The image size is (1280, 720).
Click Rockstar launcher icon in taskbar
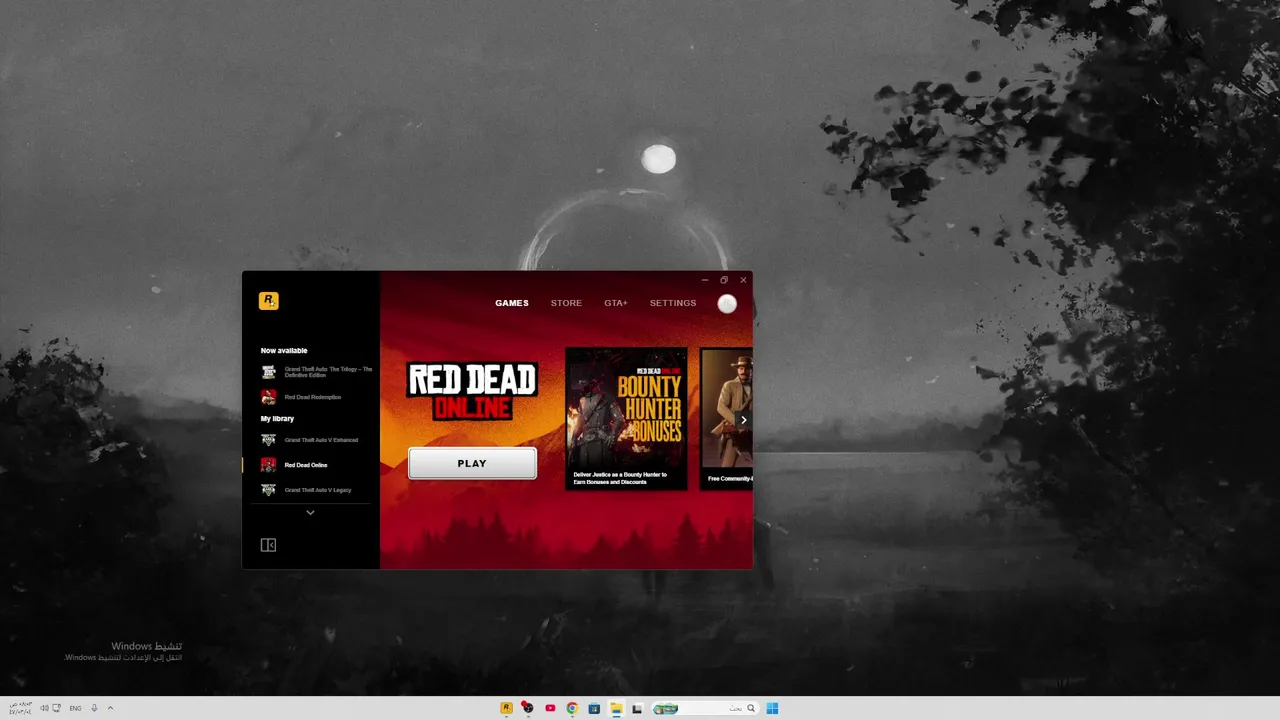tap(506, 708)
